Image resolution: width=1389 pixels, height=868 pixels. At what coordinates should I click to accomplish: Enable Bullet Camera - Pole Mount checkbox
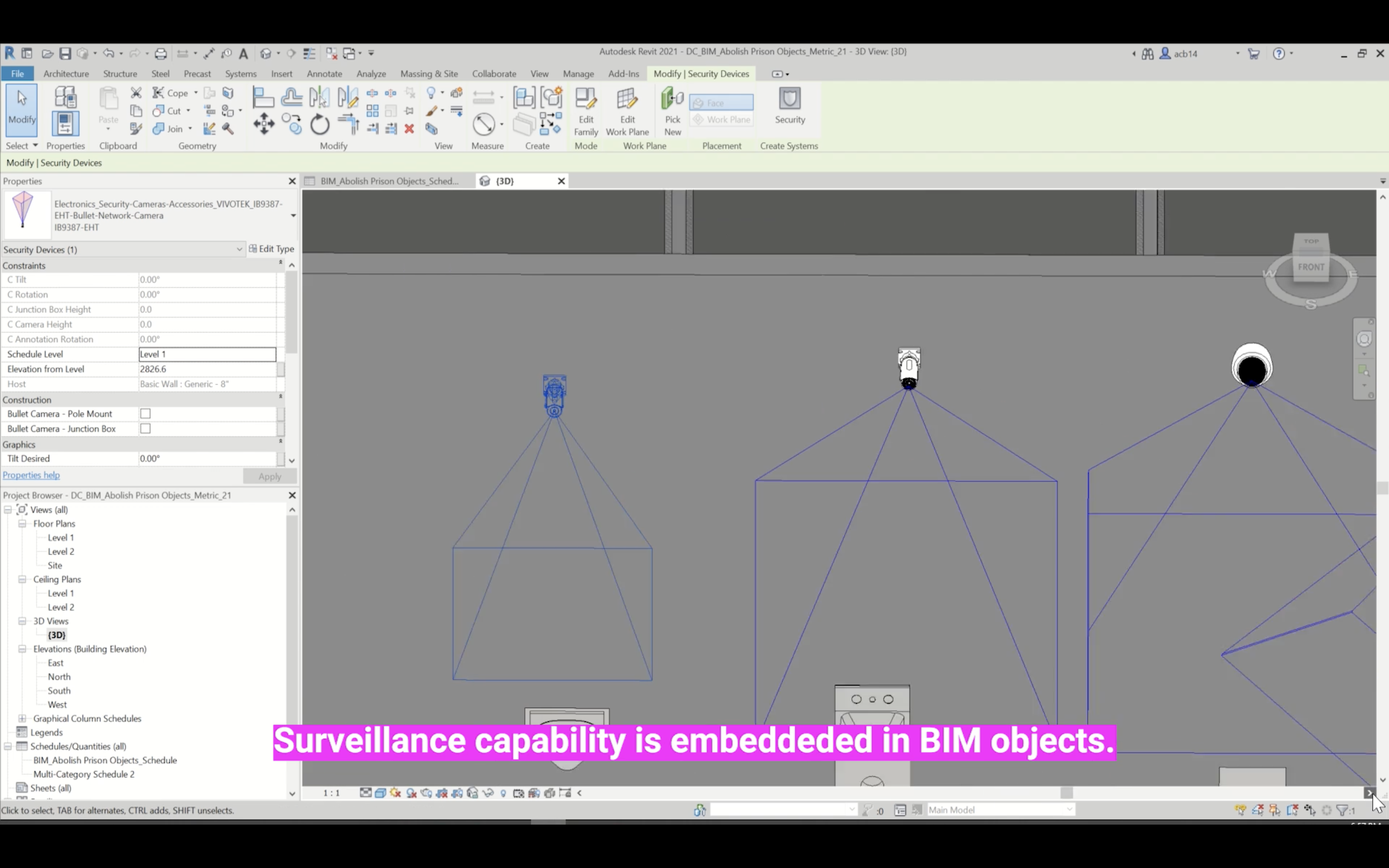click(146, 414)
